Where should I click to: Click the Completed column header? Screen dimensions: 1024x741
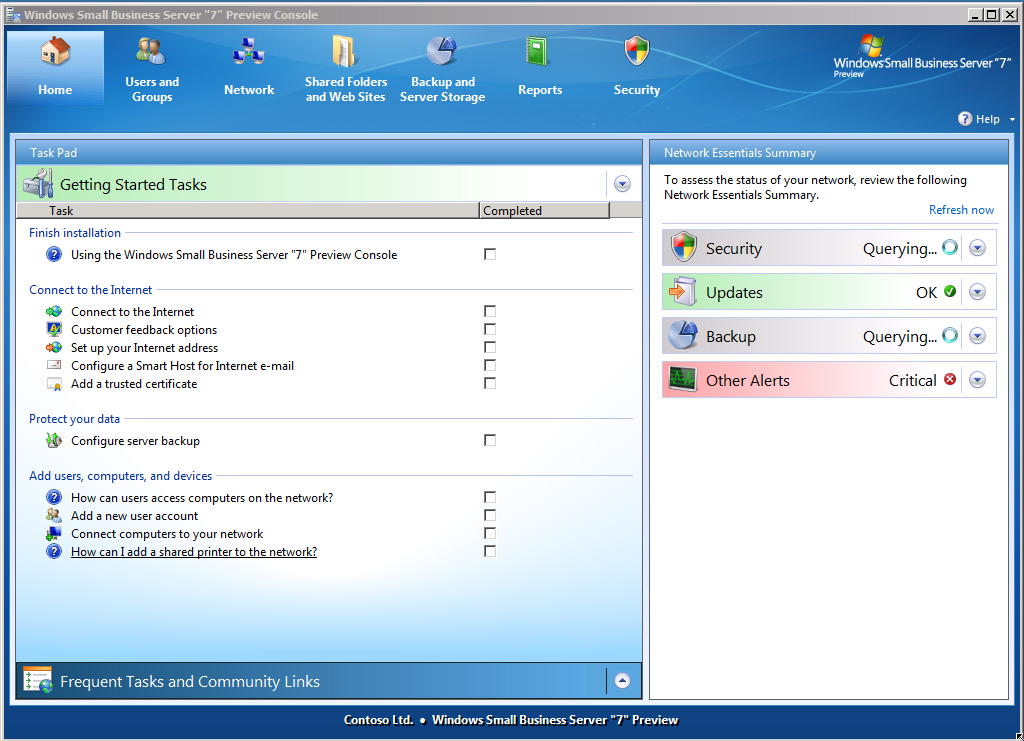(x=543, y=211)
